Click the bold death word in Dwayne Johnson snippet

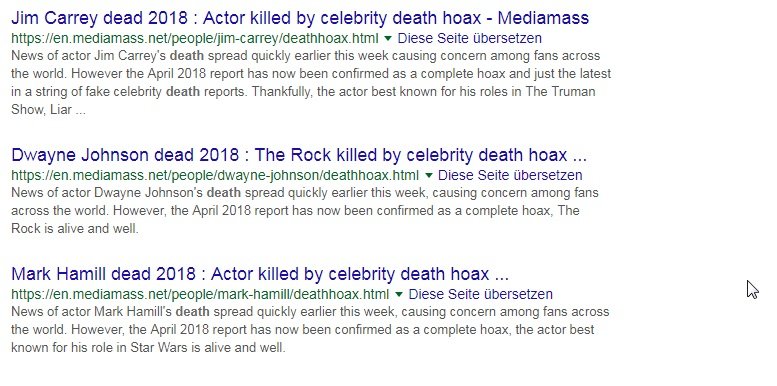pyautogui.click(x=223, y=193)
